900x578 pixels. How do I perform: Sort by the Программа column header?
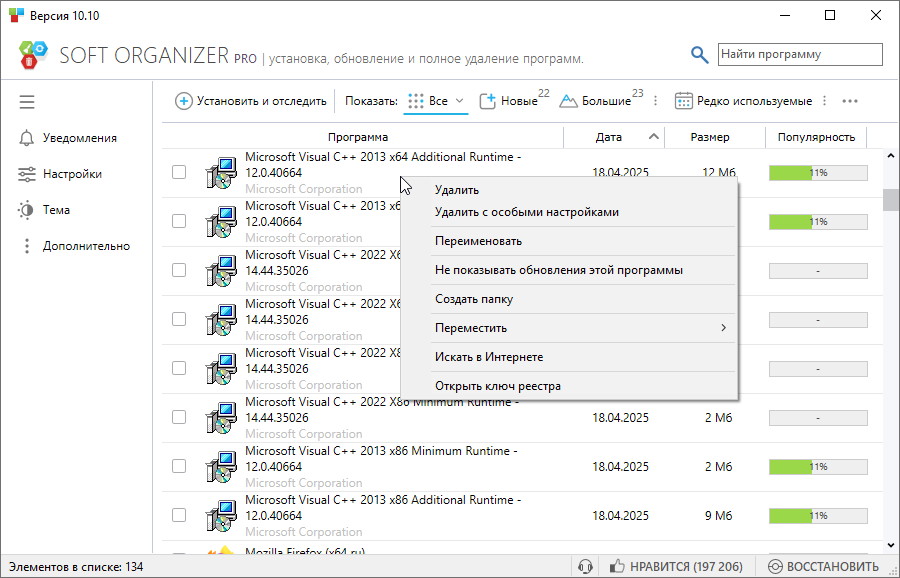click(x=358, y=137)
